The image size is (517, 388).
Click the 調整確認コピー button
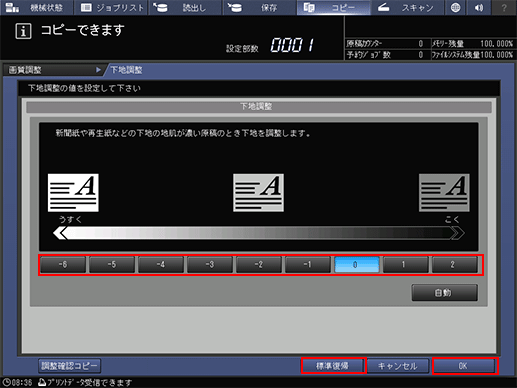[70, 366]
